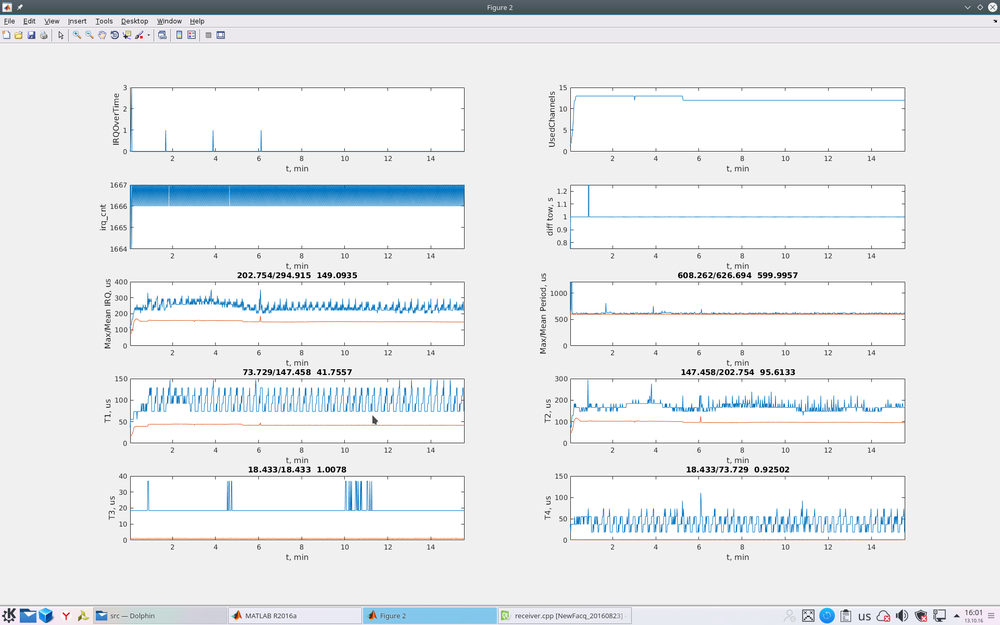
Task: Save the figure using the floppy icon
Action: (x=31, y=35)
